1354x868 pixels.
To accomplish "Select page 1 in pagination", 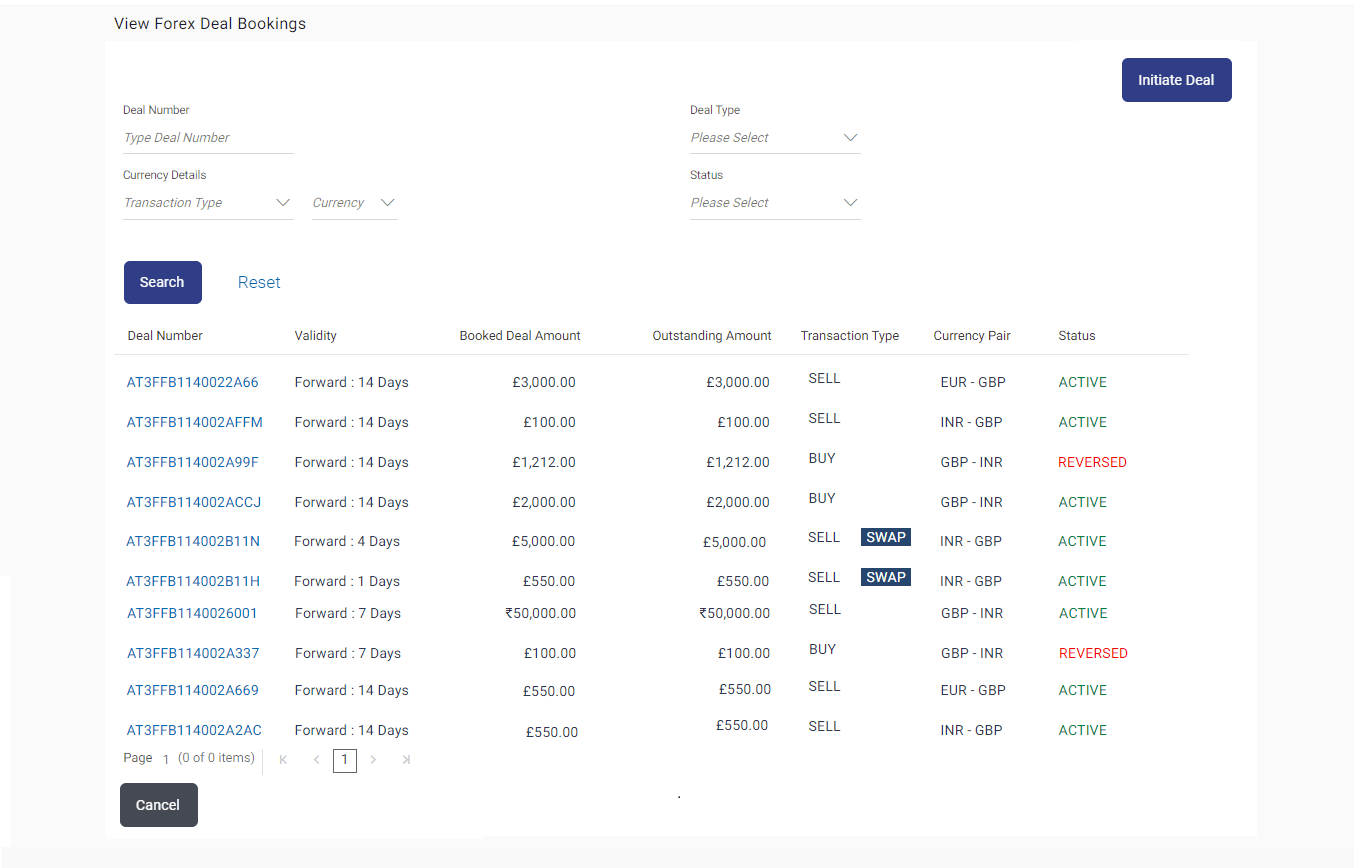I will [344, 761].
